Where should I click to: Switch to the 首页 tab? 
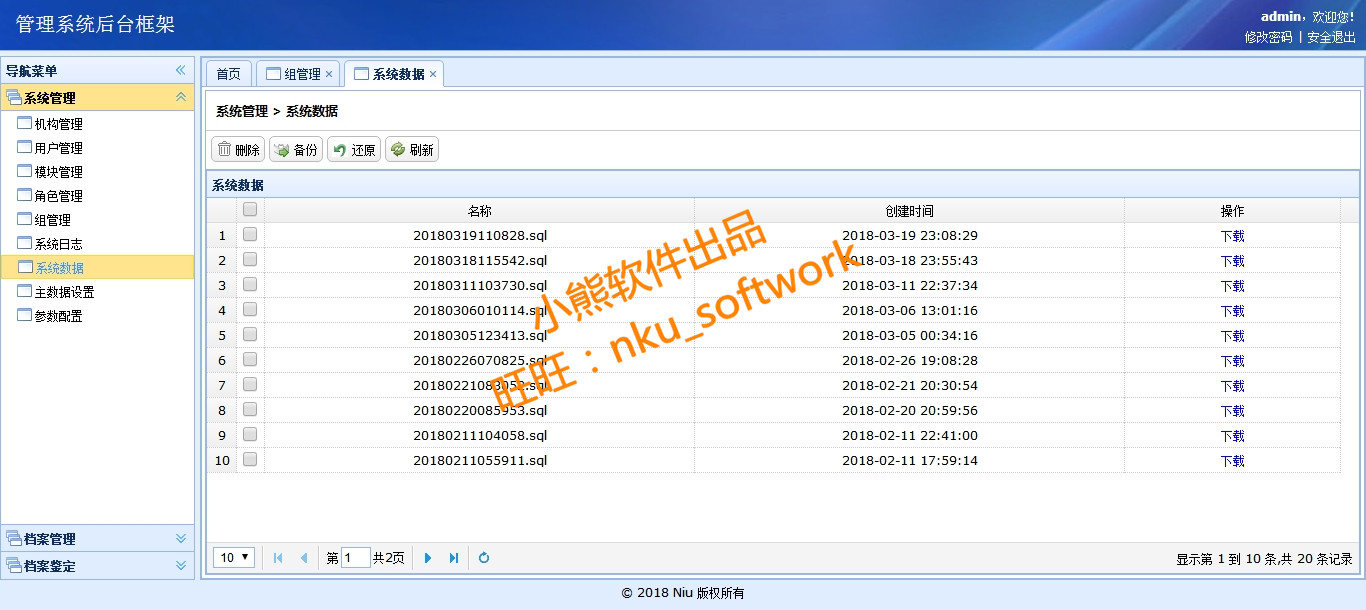(228, 74)
